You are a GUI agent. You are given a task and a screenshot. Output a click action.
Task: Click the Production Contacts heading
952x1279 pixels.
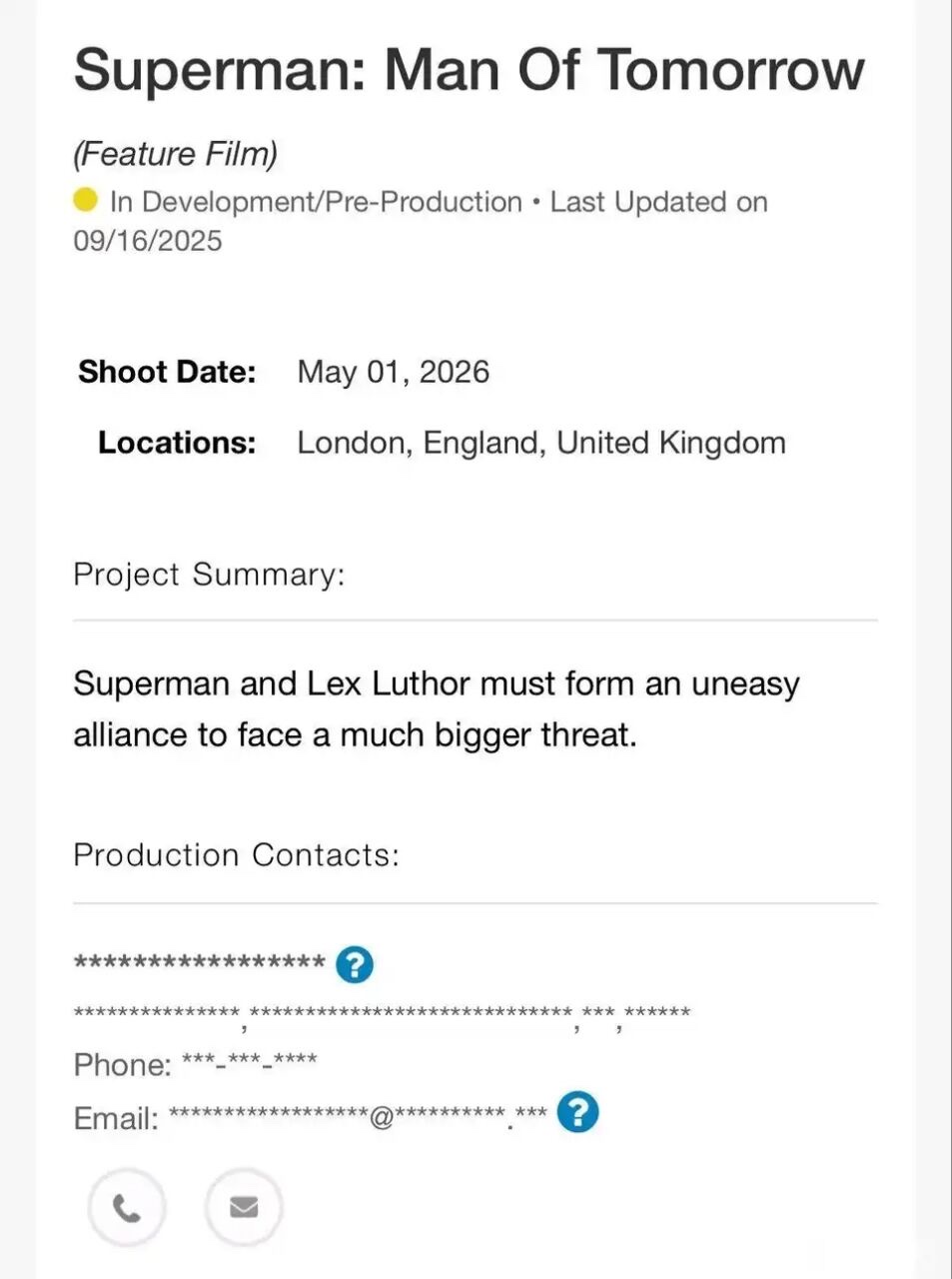236,855
